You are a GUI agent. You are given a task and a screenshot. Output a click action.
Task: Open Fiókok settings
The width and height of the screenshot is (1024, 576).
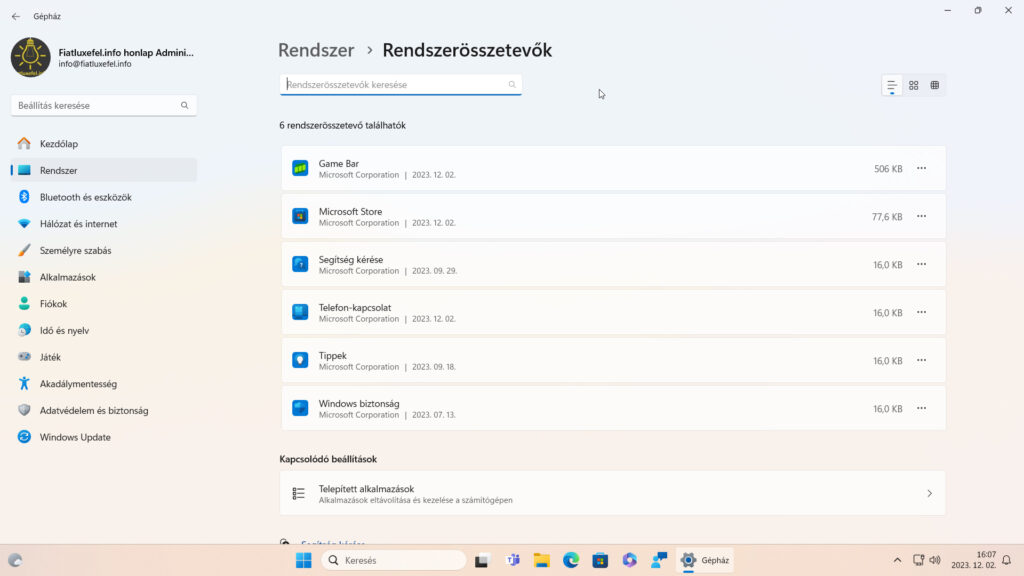point(104,304)
